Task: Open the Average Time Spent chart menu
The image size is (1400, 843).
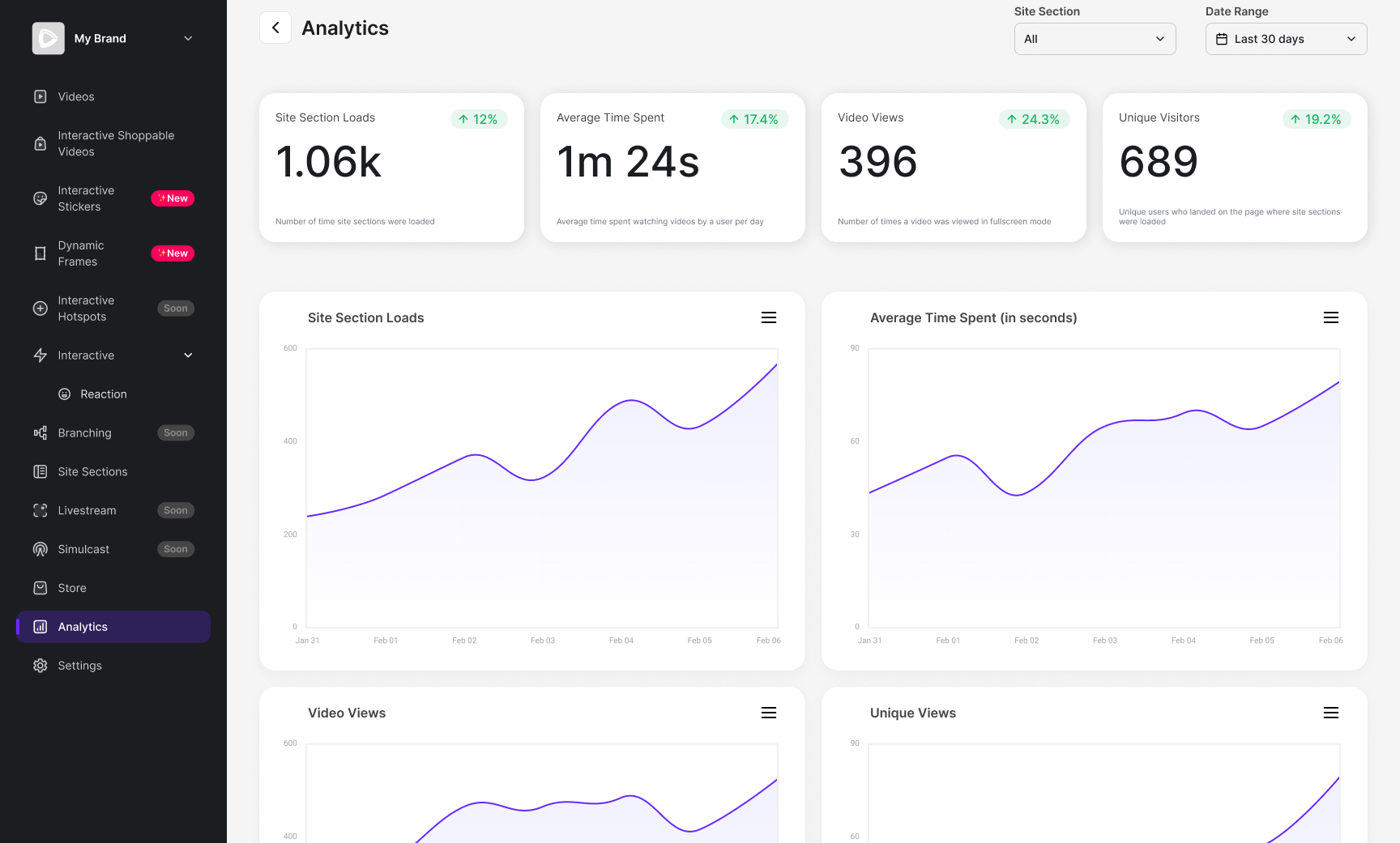Action: coord(1331,317)
